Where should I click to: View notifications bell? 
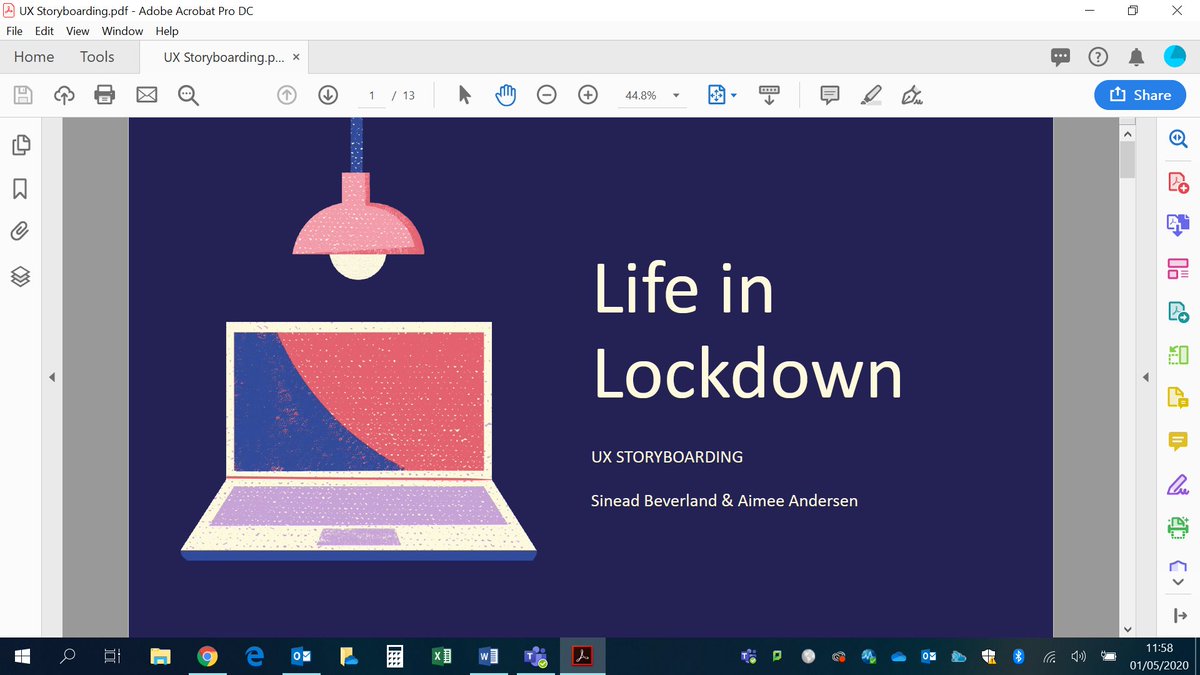pyautogui.click(x=1136, y=57)
